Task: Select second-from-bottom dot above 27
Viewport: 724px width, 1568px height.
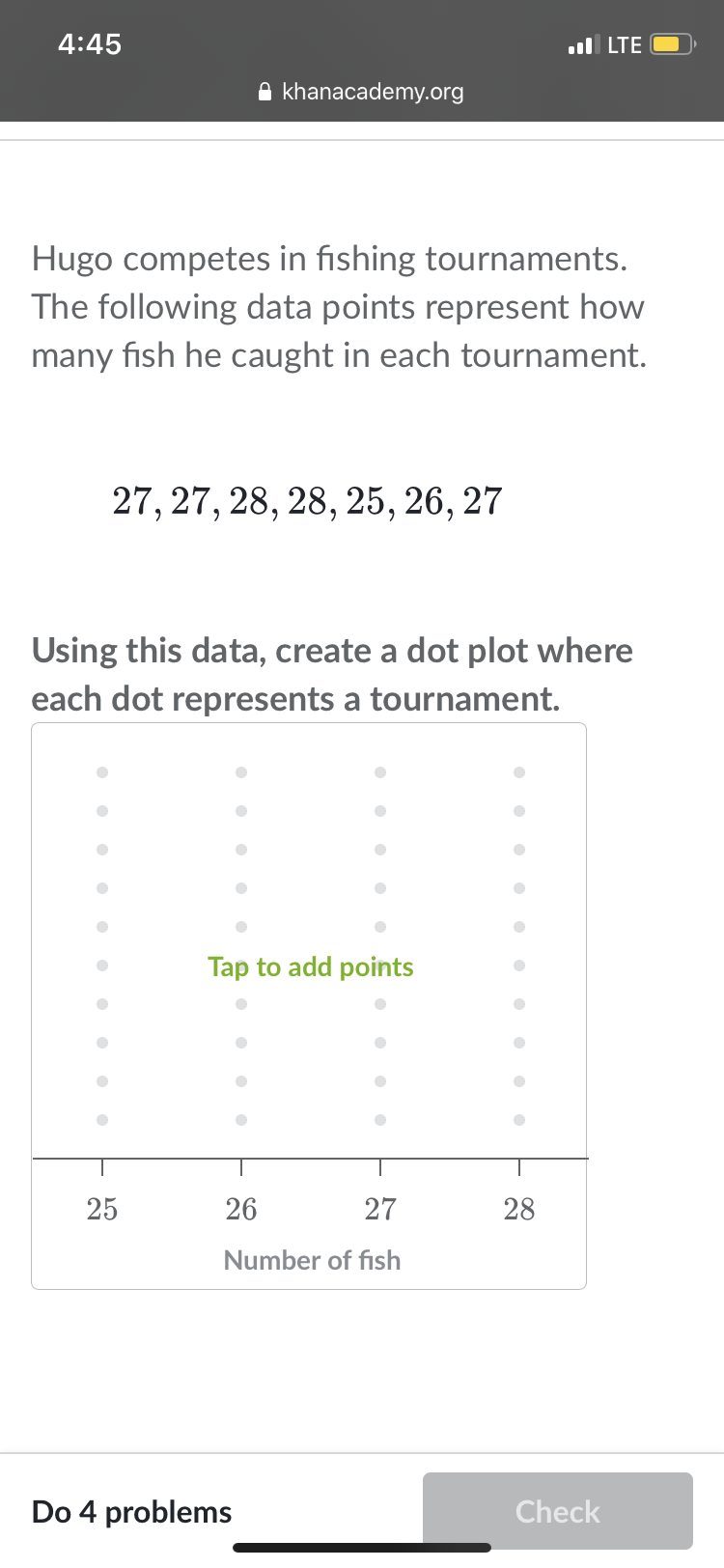Action: tap(380, 1081)
